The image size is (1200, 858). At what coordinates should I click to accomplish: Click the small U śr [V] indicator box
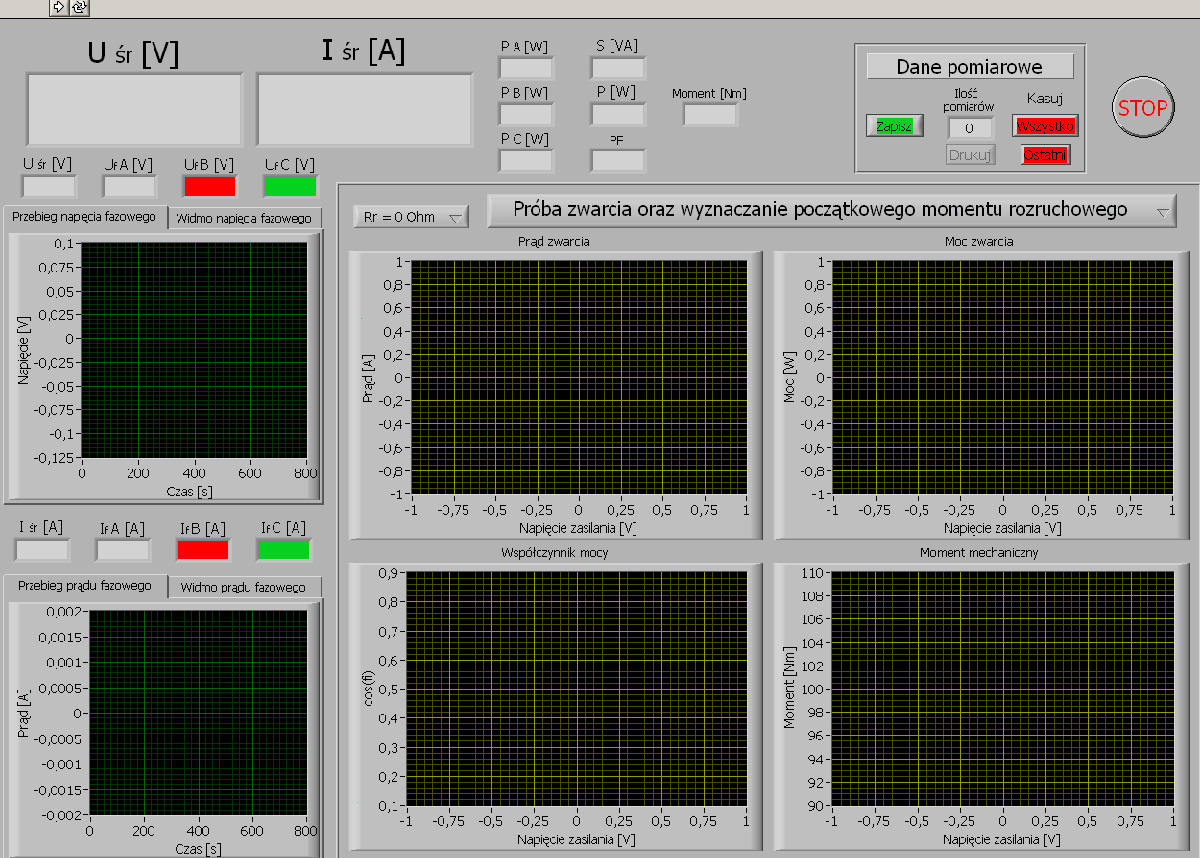pos(49,186)
